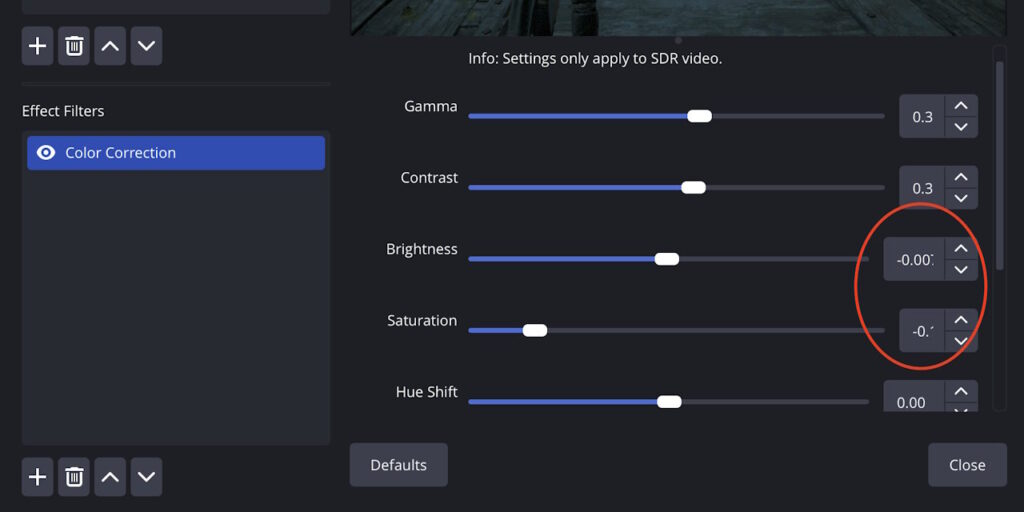Click the Saturation slider handle

point(535,330)
